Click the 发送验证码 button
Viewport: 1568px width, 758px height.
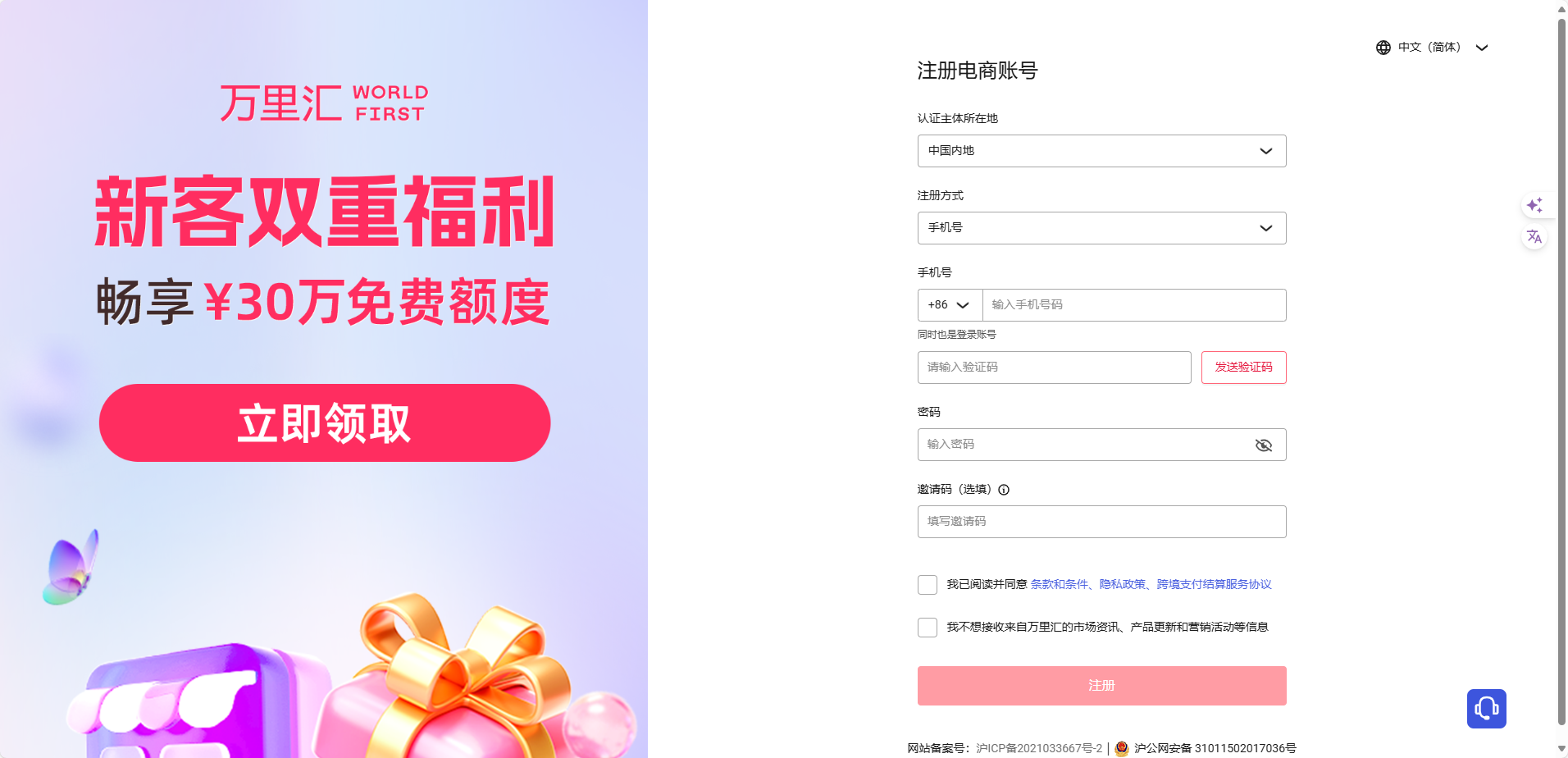[1243, 368]
